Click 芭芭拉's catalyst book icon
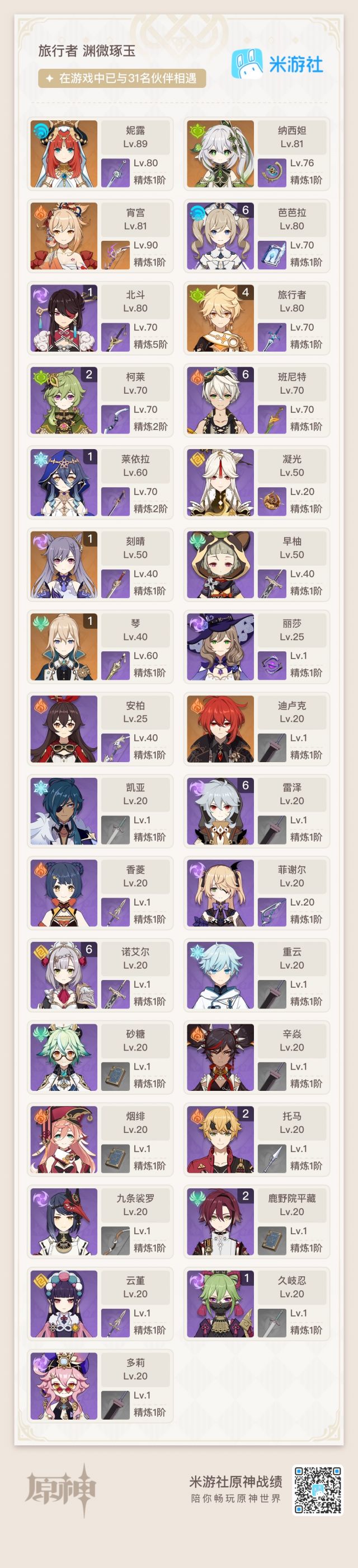Screen dimensions: 358x1568 point(272,254)
